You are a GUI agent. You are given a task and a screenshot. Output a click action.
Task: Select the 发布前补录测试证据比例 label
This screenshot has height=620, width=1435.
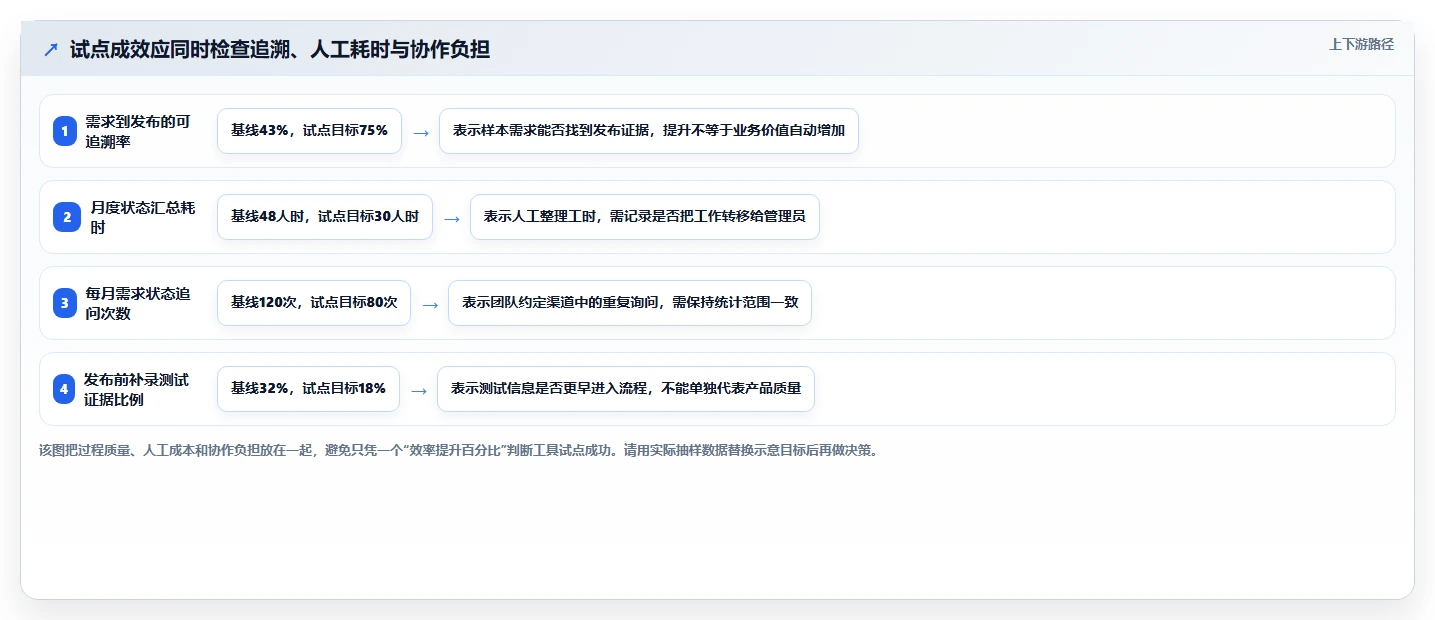point(136,389)
